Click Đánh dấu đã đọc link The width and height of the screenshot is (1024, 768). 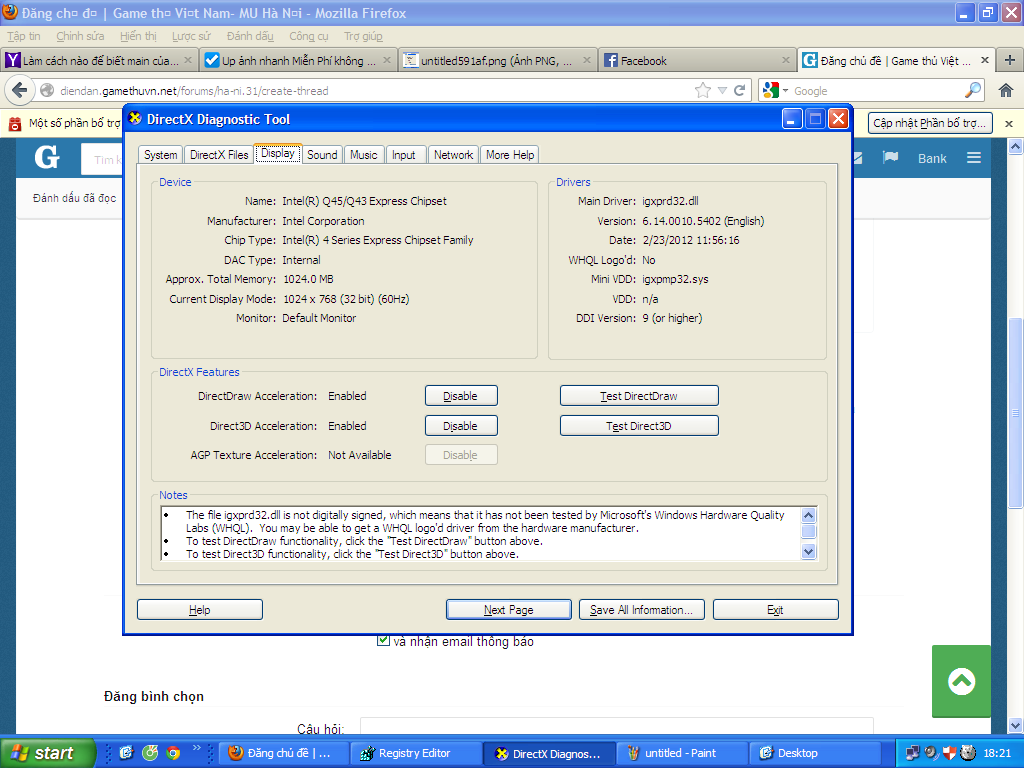tap(74, 198)
